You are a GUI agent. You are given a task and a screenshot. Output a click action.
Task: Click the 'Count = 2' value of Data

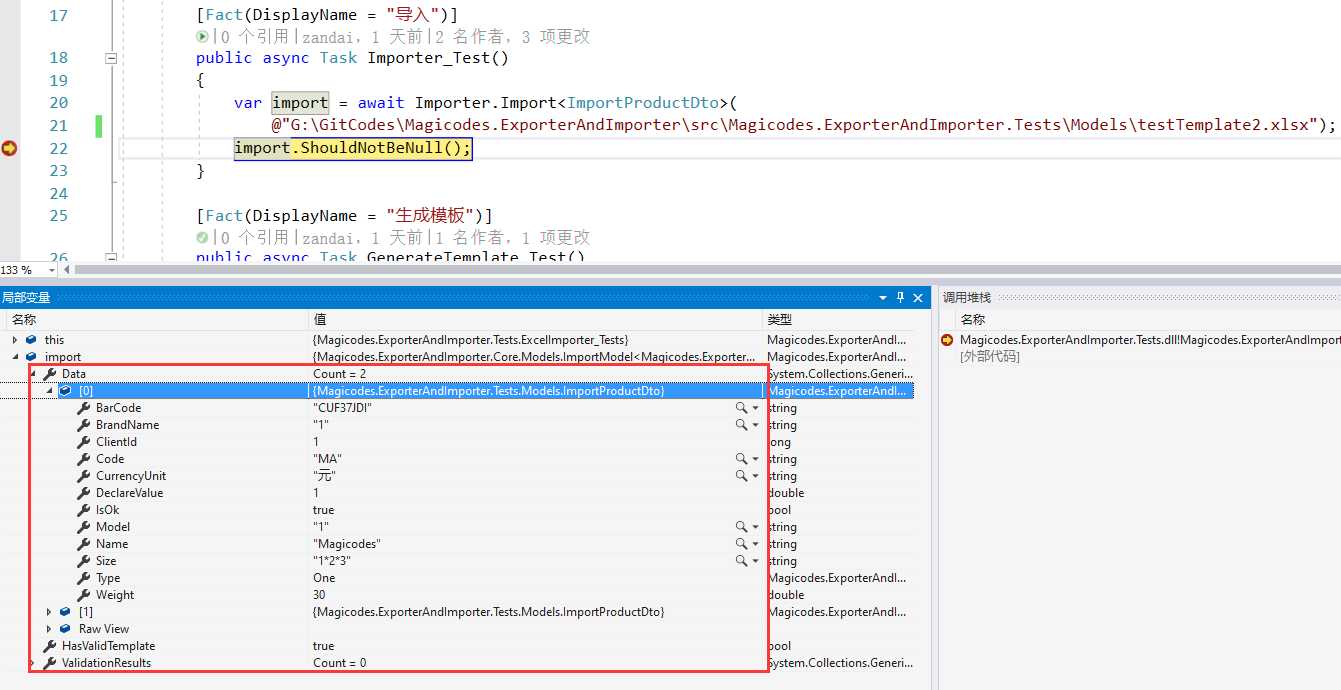click(x=340, y=374)
